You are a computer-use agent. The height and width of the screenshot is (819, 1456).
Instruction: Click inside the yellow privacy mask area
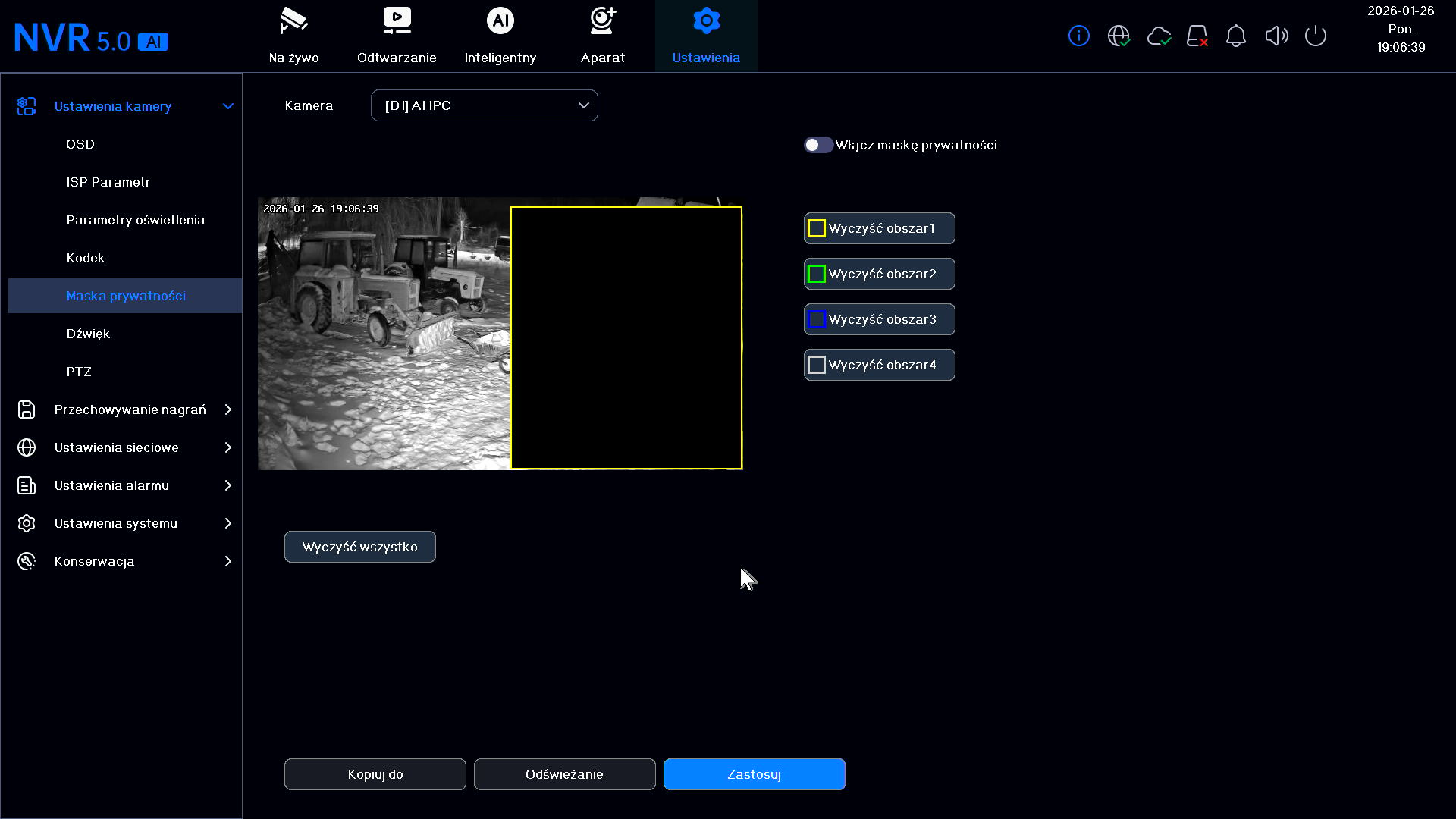(626, 337)
